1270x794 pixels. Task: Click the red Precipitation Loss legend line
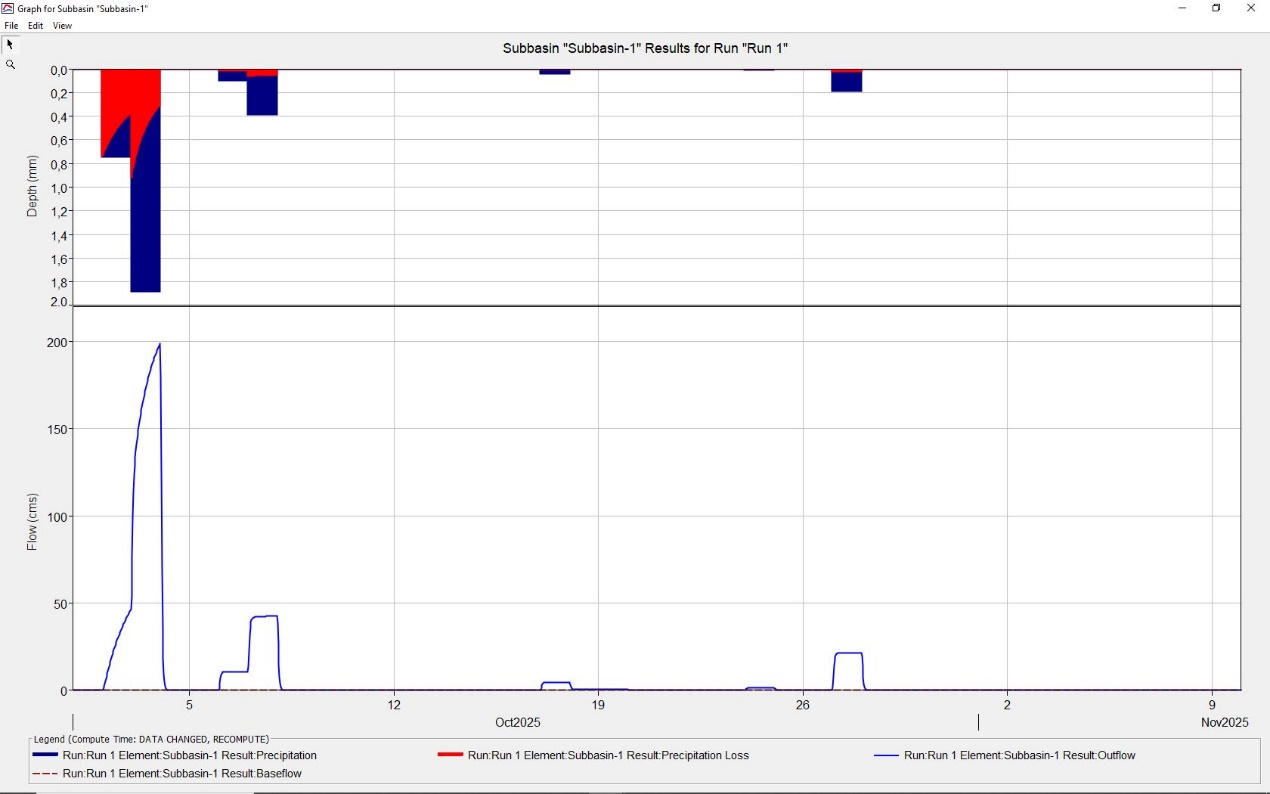[450, 755]
